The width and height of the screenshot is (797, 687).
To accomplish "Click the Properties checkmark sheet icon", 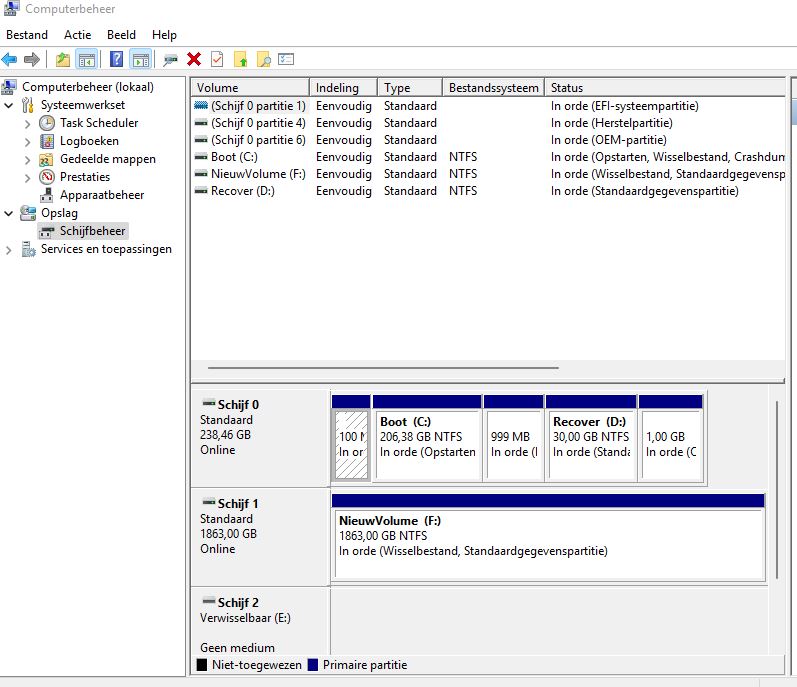I will pyautogui.click(x=217, y=59).
